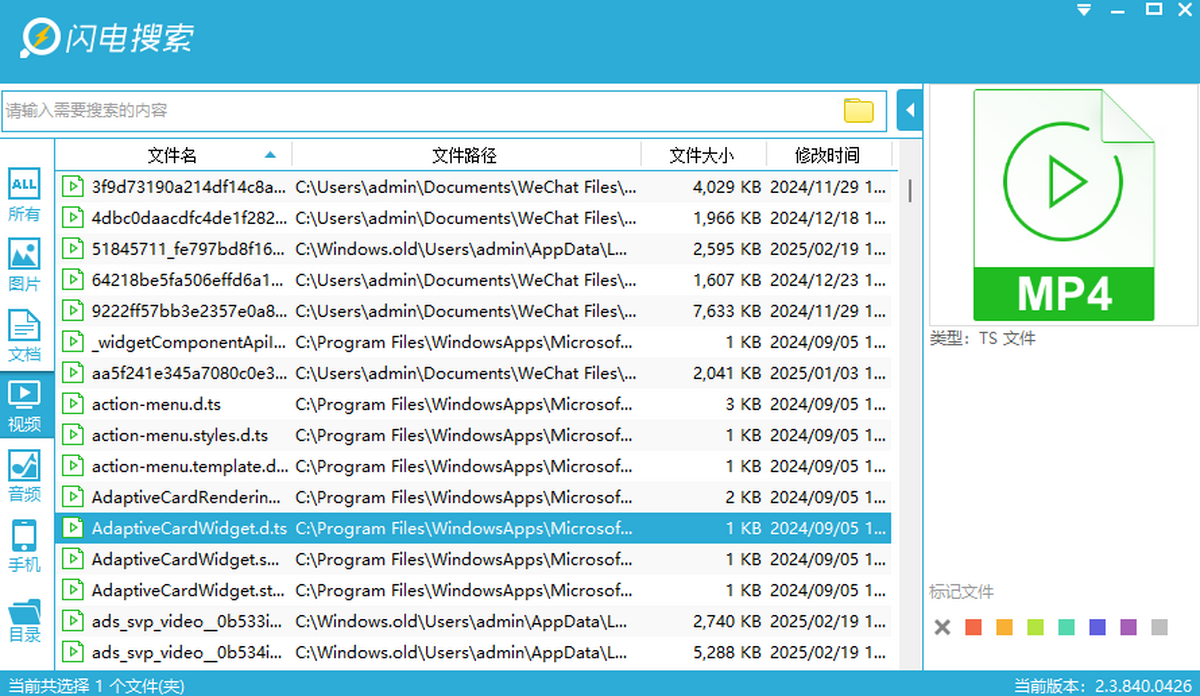Select the 视频 (Video) category
Screen dimensions: 1200x696
(x=24, y=404)
